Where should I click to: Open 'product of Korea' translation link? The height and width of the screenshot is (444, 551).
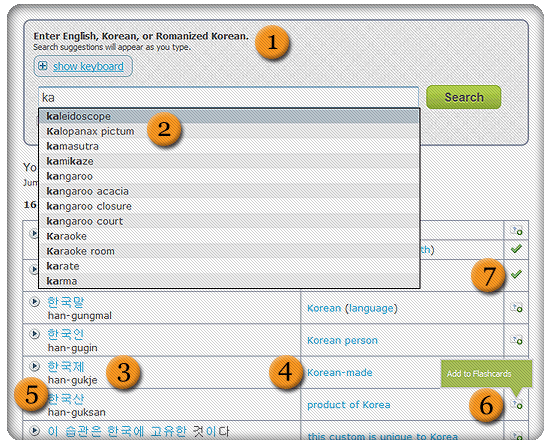point(349,405)
